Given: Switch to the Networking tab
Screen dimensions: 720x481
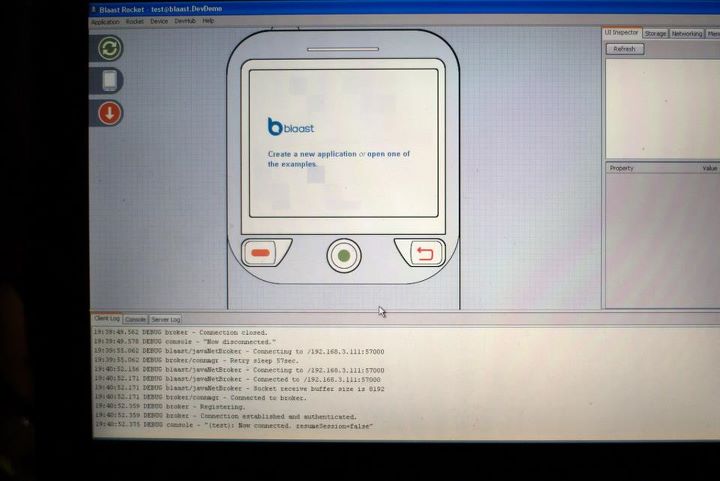Looking at the screenshot, I should tap(687, 34).
